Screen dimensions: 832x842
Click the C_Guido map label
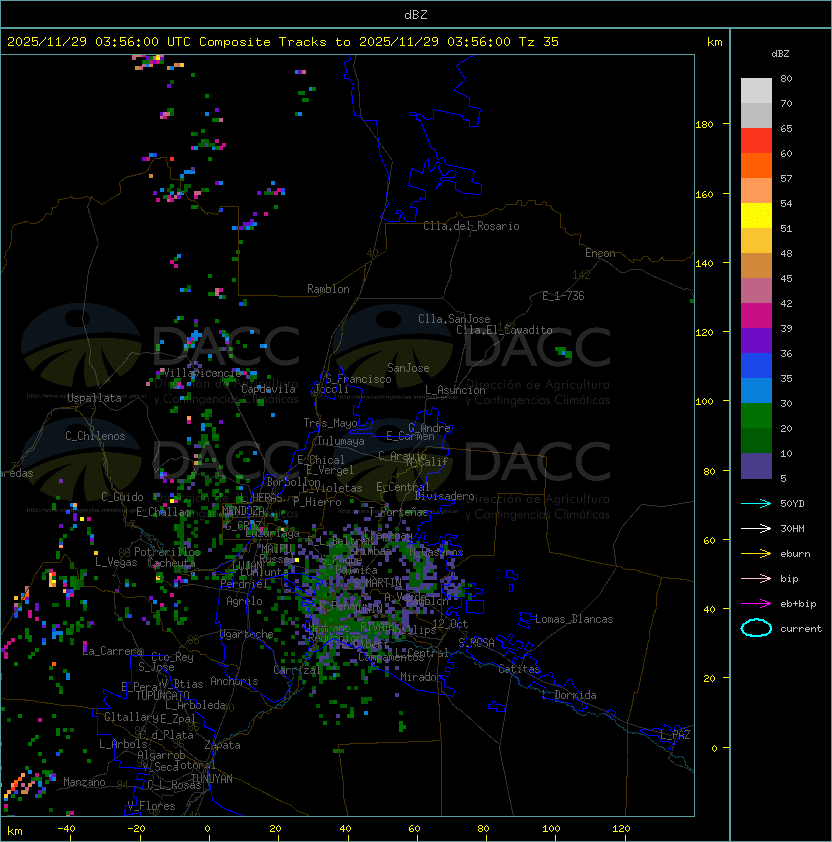coord(122,497)
